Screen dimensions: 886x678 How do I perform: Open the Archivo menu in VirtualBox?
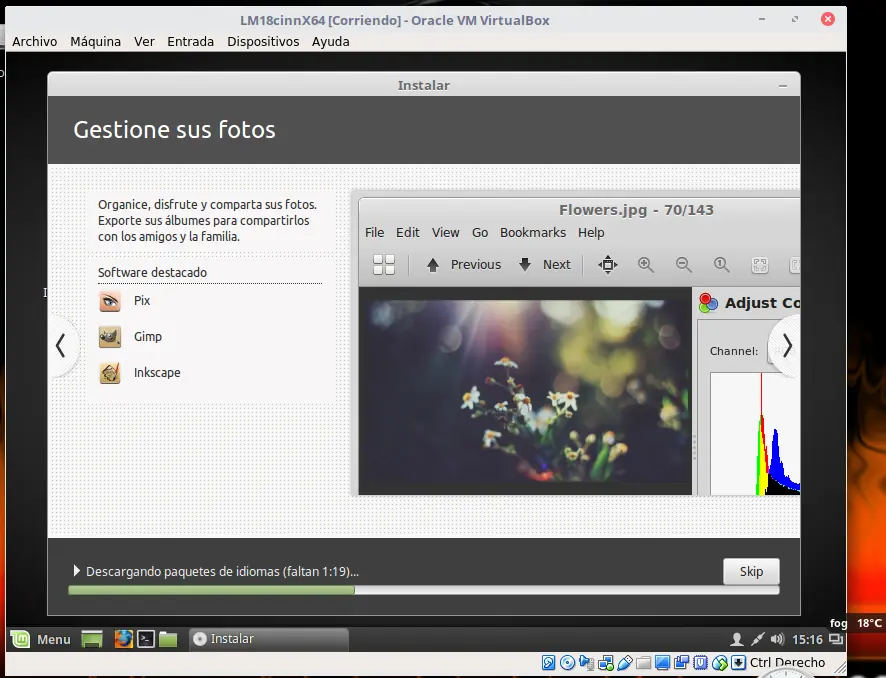tap(34, 42)
